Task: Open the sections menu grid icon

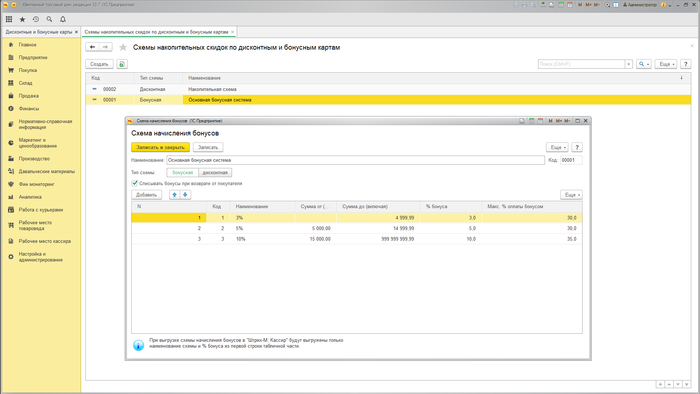Action: pyautogui.click(x=9, y=19)
